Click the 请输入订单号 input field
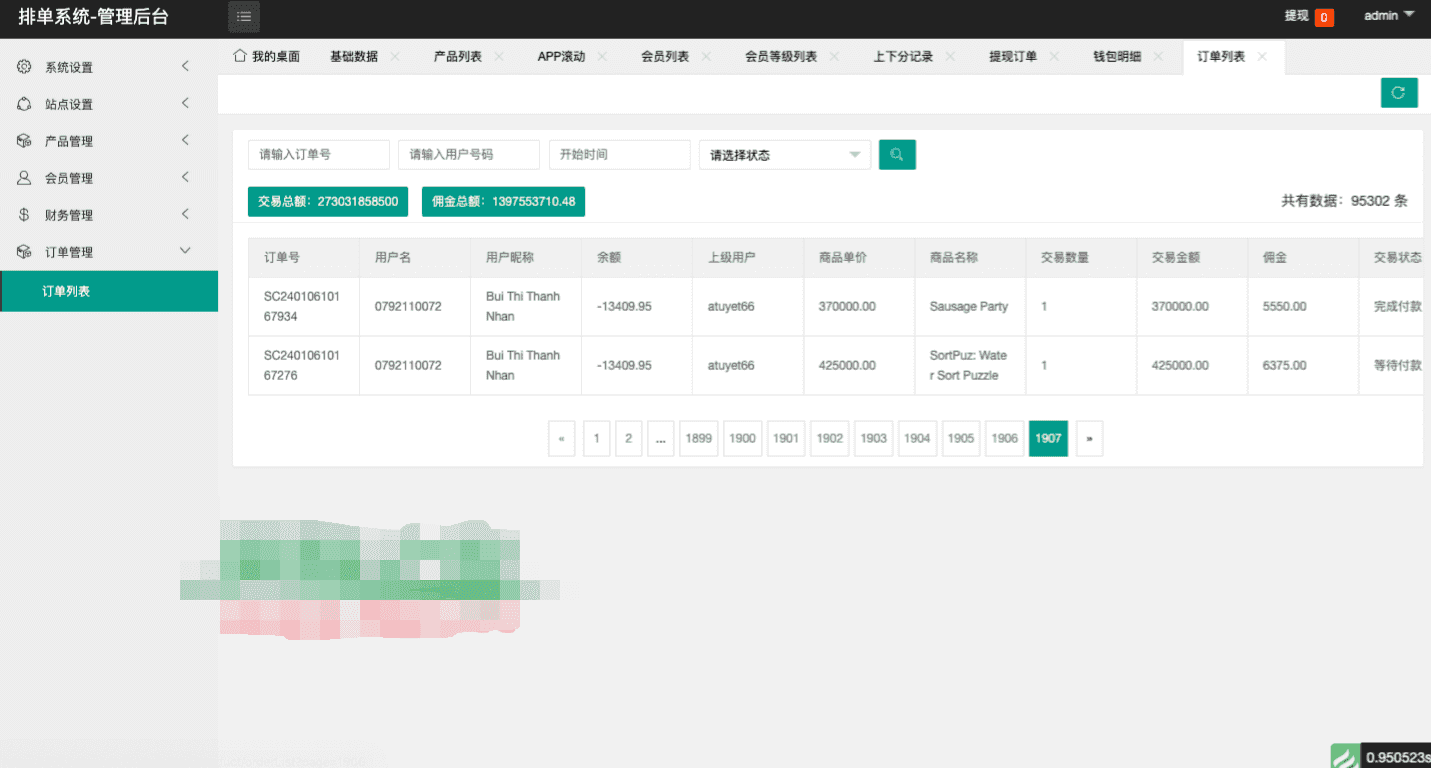Viewport: 1431px width, 768px height. tap(318, 155)
